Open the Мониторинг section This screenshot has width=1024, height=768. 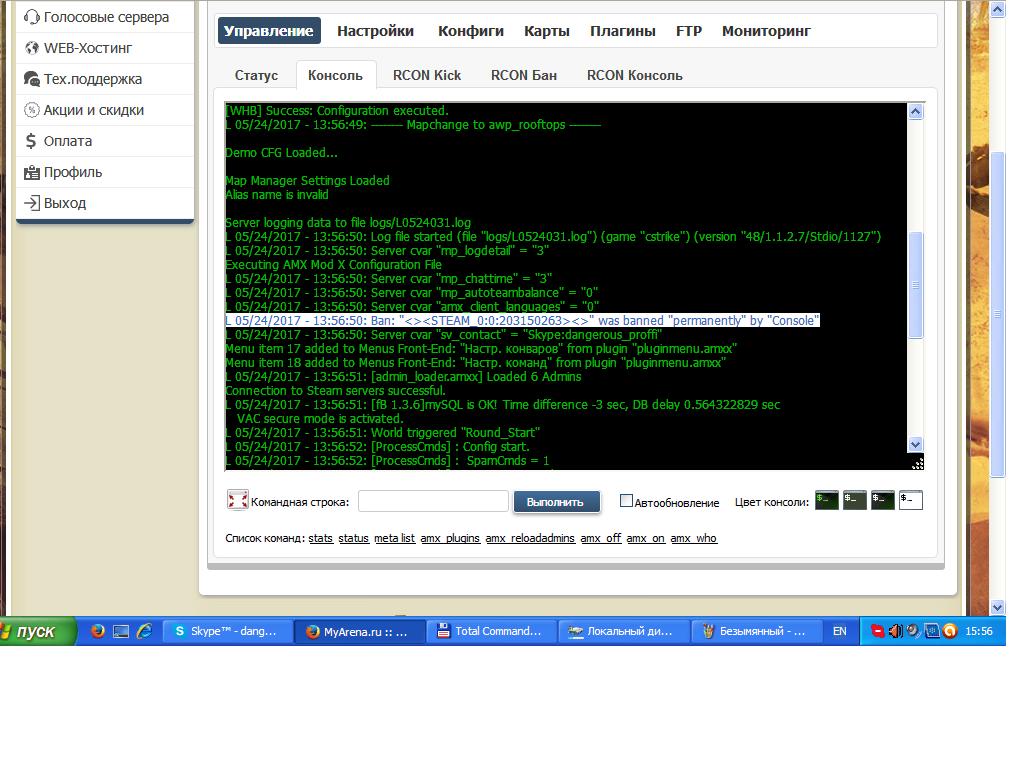(766, 31)
